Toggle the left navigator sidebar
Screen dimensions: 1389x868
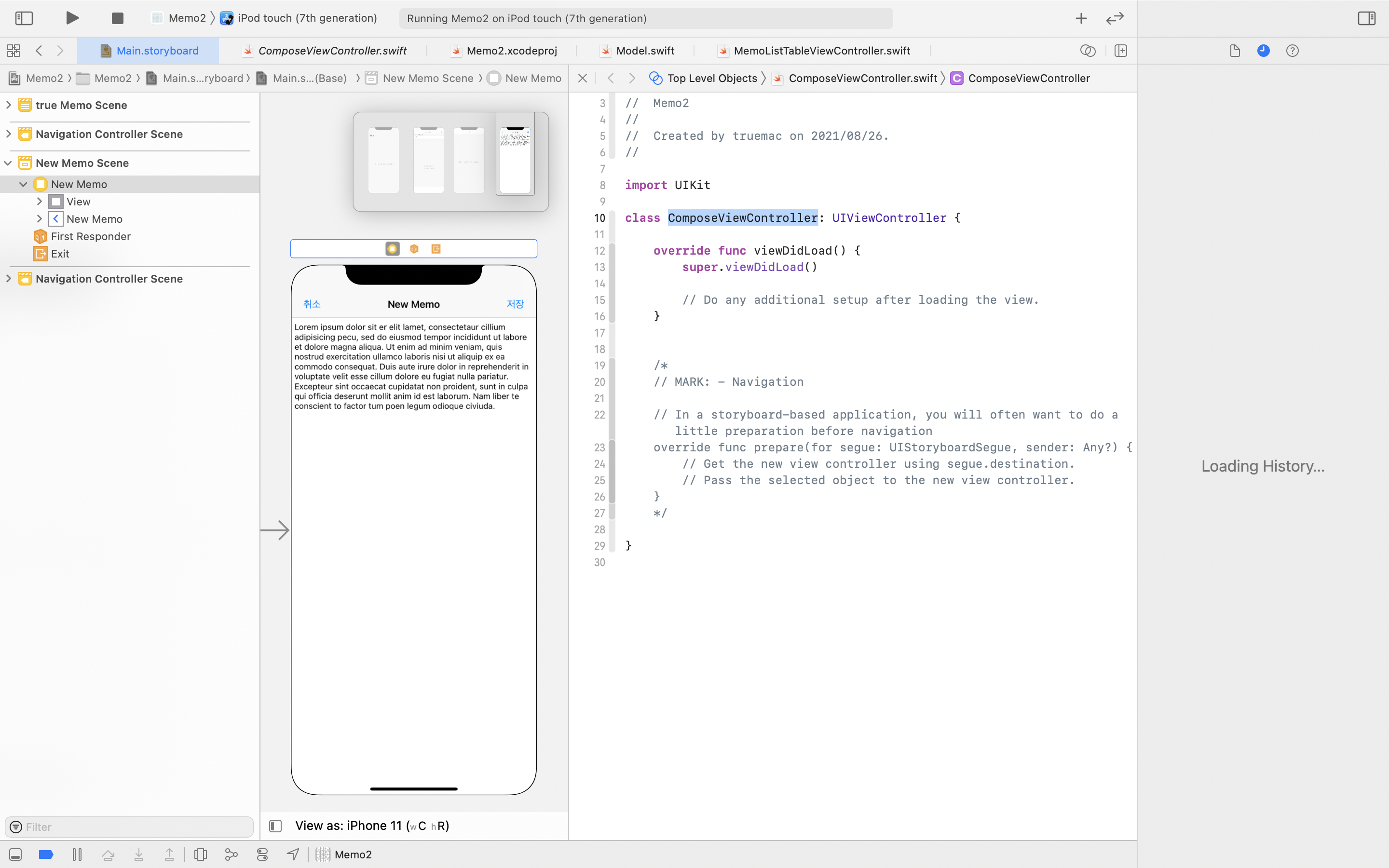(x=24, y=18)
